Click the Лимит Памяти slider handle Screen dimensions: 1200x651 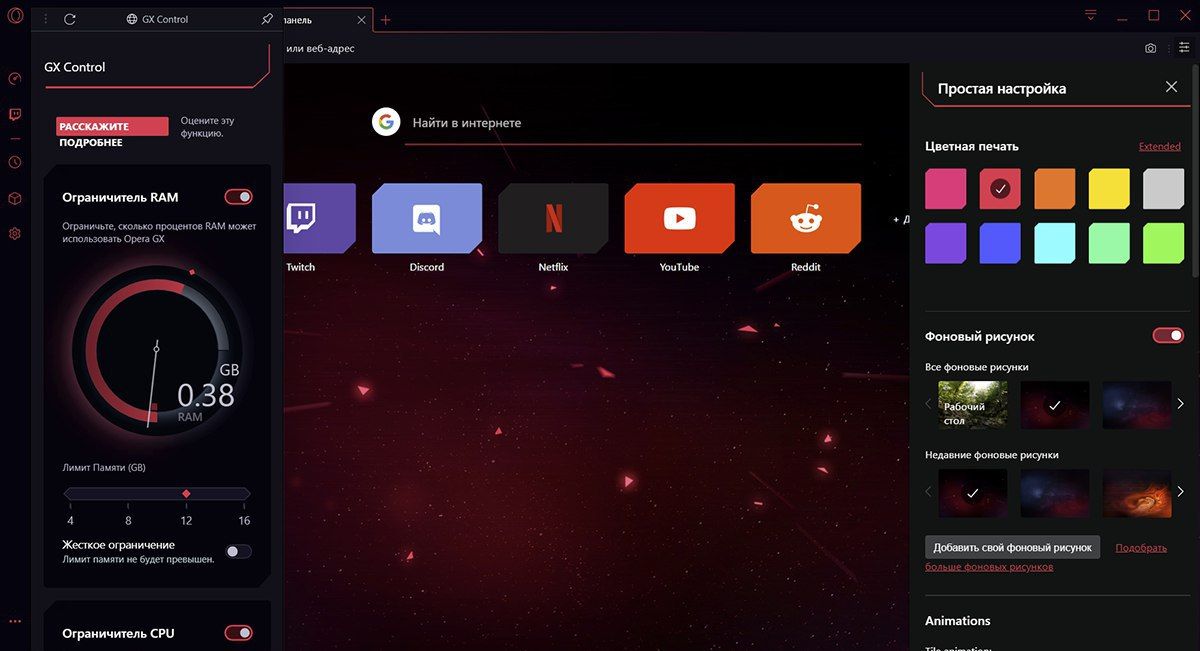186,494
